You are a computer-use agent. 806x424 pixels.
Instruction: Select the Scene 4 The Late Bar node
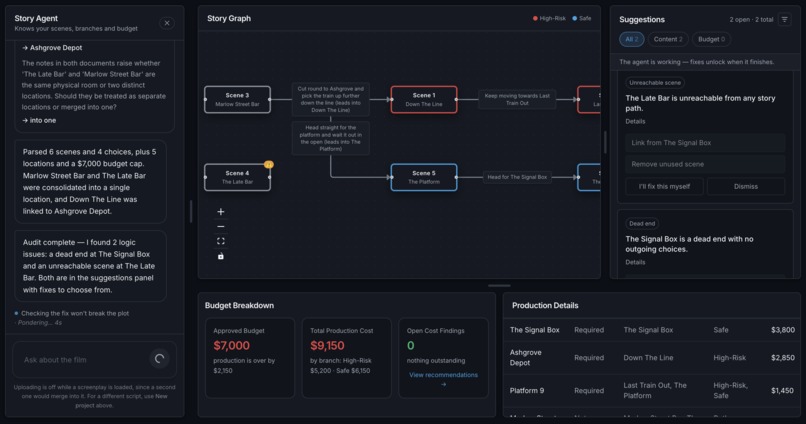(x=237, y=177)
